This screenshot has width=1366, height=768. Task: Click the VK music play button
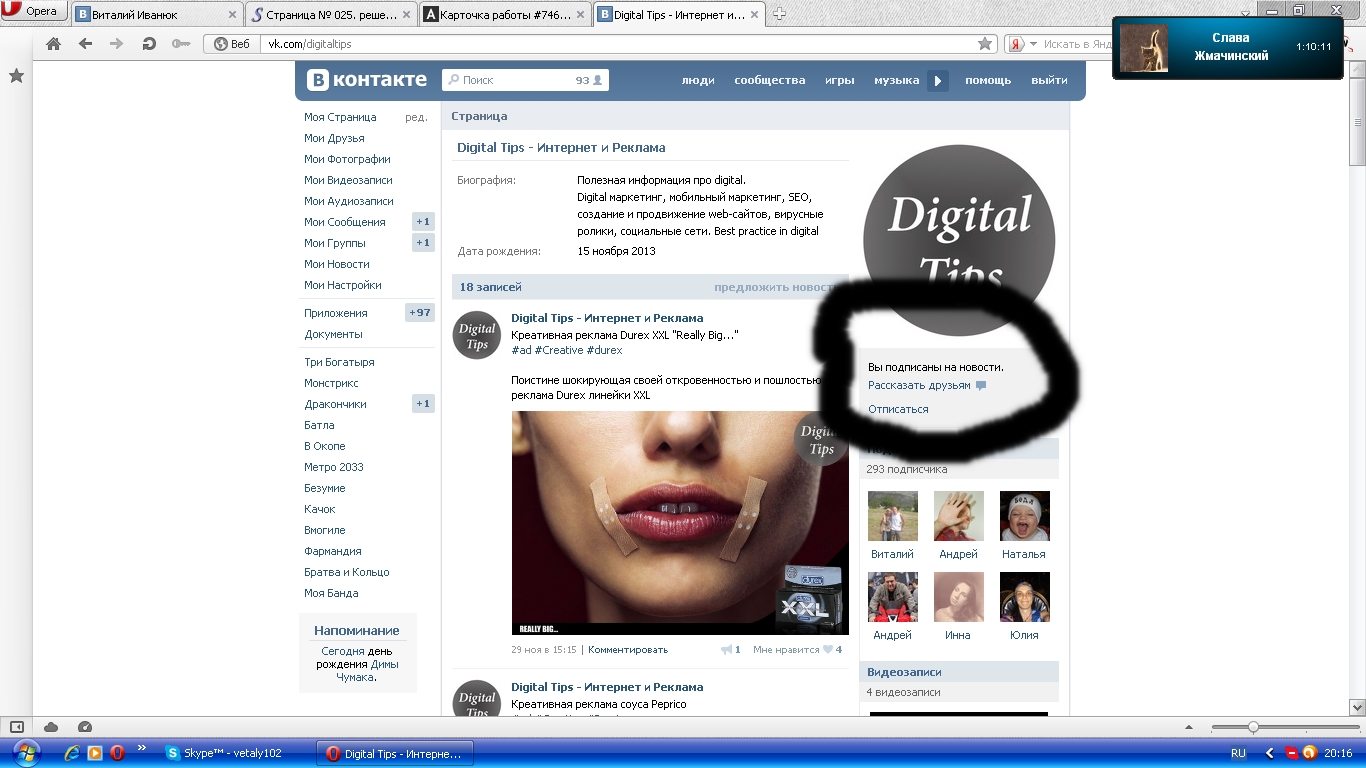tap(937, 80)
